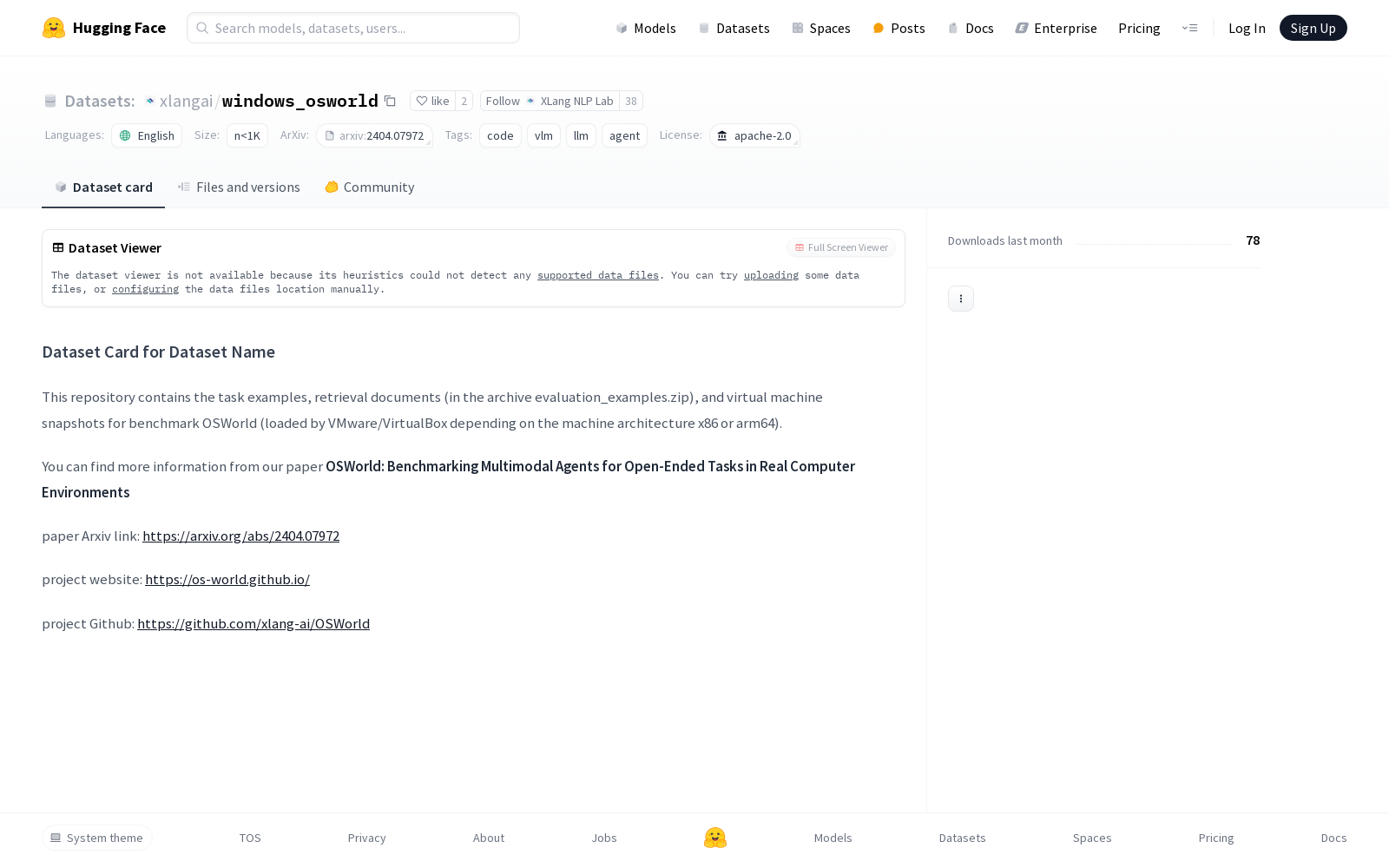1389x868 pixels.
Task: Open Posts in top navigation
Action: click(x=899, y=28)
